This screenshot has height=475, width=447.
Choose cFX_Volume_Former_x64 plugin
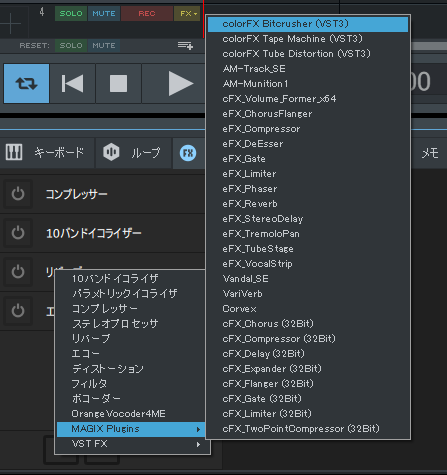point(308,99)
